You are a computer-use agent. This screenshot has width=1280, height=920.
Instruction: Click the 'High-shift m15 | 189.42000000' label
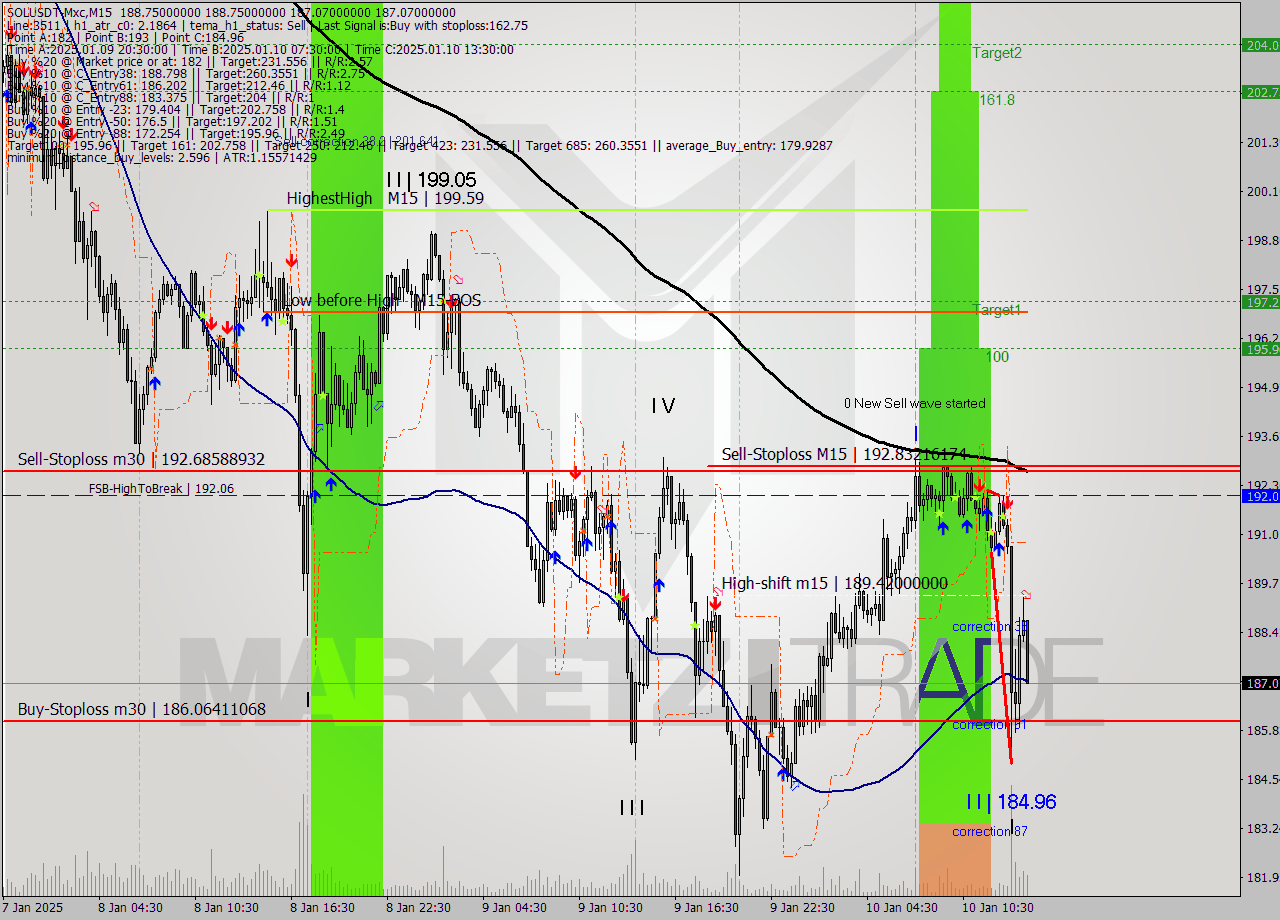point(834,582)
